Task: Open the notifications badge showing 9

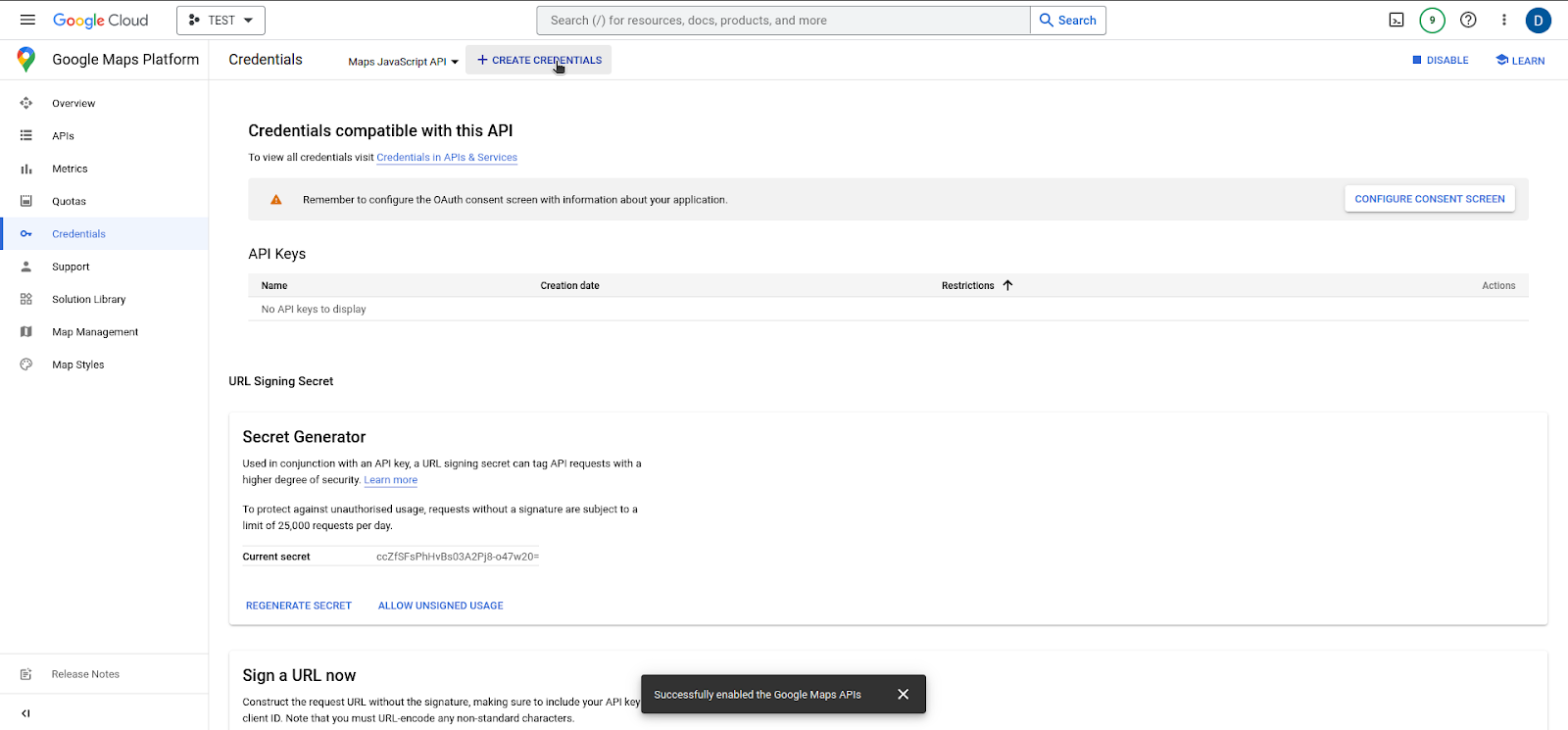Action: pos(1432,20)
